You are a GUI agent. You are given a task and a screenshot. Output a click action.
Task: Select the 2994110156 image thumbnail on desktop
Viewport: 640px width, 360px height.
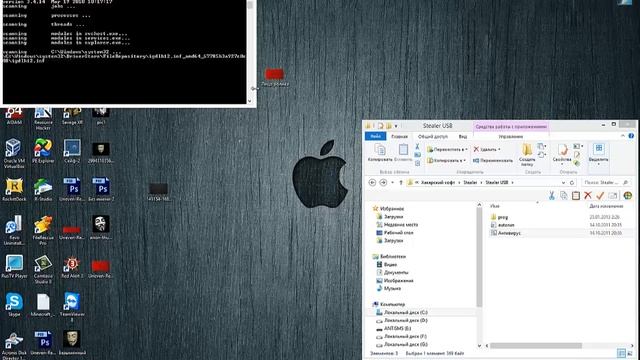(100, 153)
